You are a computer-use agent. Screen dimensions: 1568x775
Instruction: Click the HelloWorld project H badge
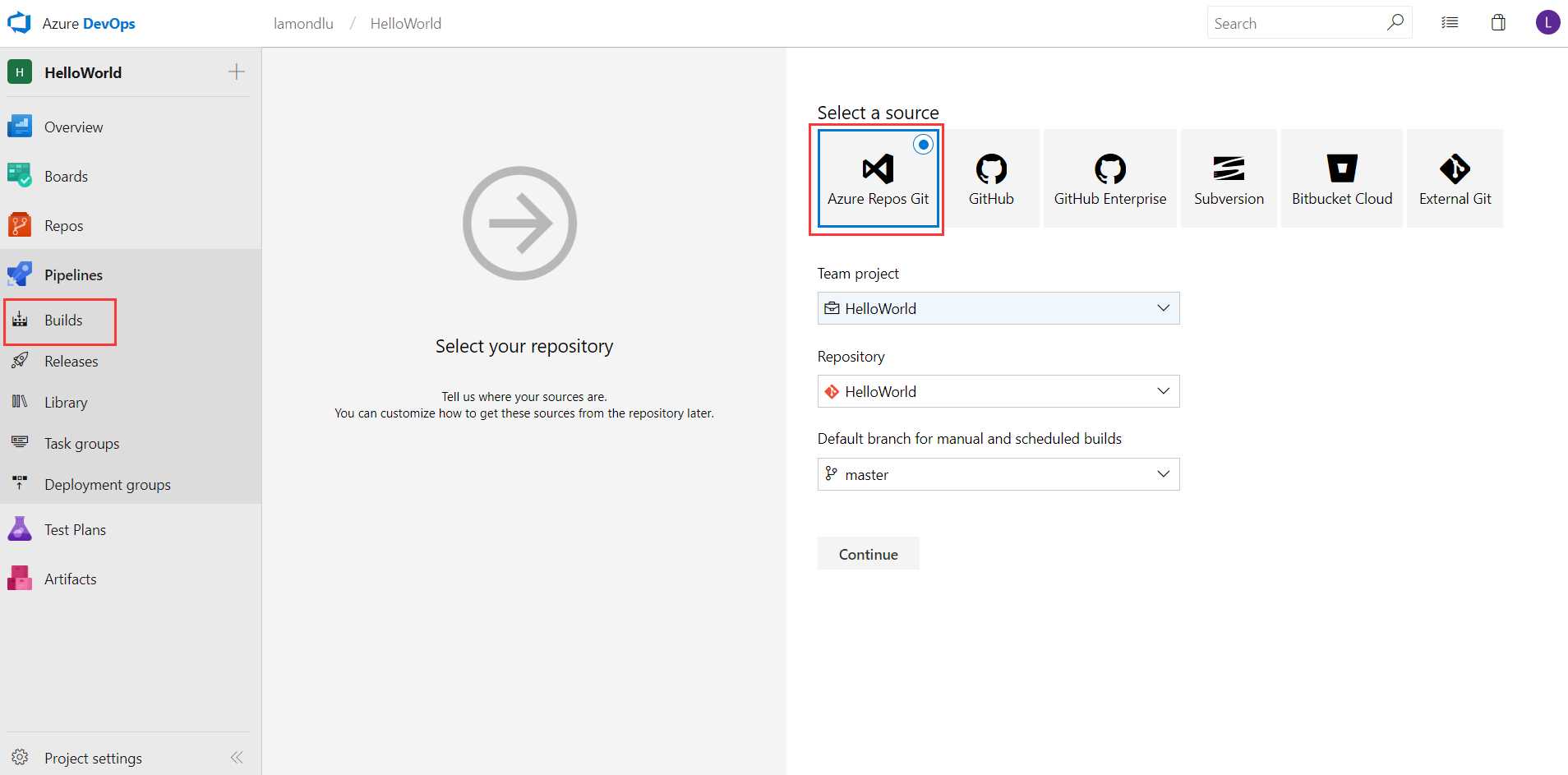tap(20, 72)
